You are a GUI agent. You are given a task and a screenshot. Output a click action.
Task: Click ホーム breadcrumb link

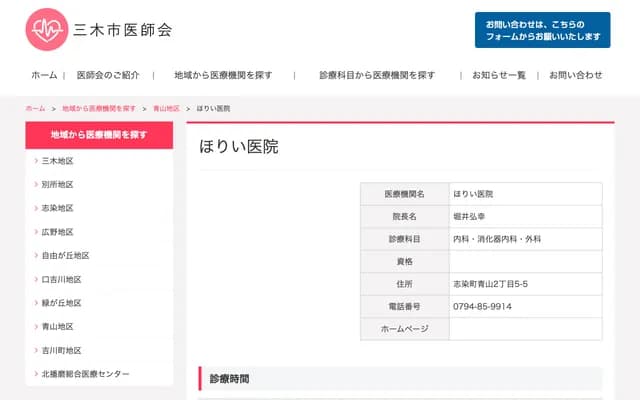35,108
